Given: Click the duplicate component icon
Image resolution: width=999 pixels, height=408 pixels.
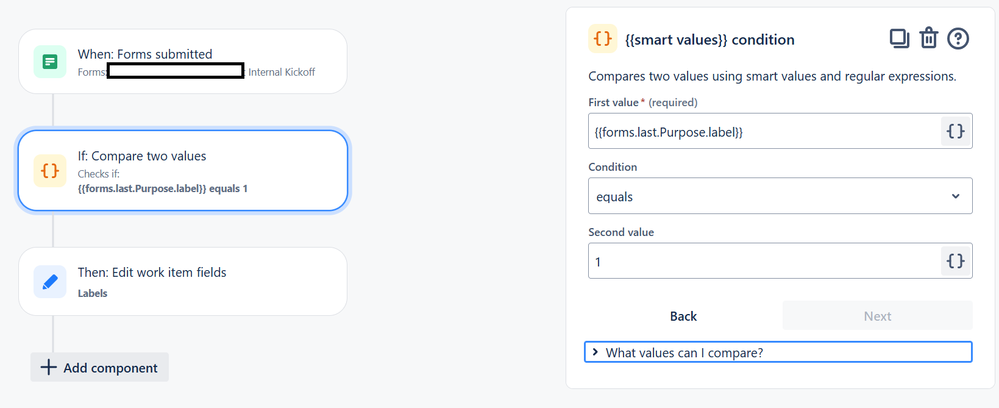Looking at the screenshot, I should click(899, 39).
